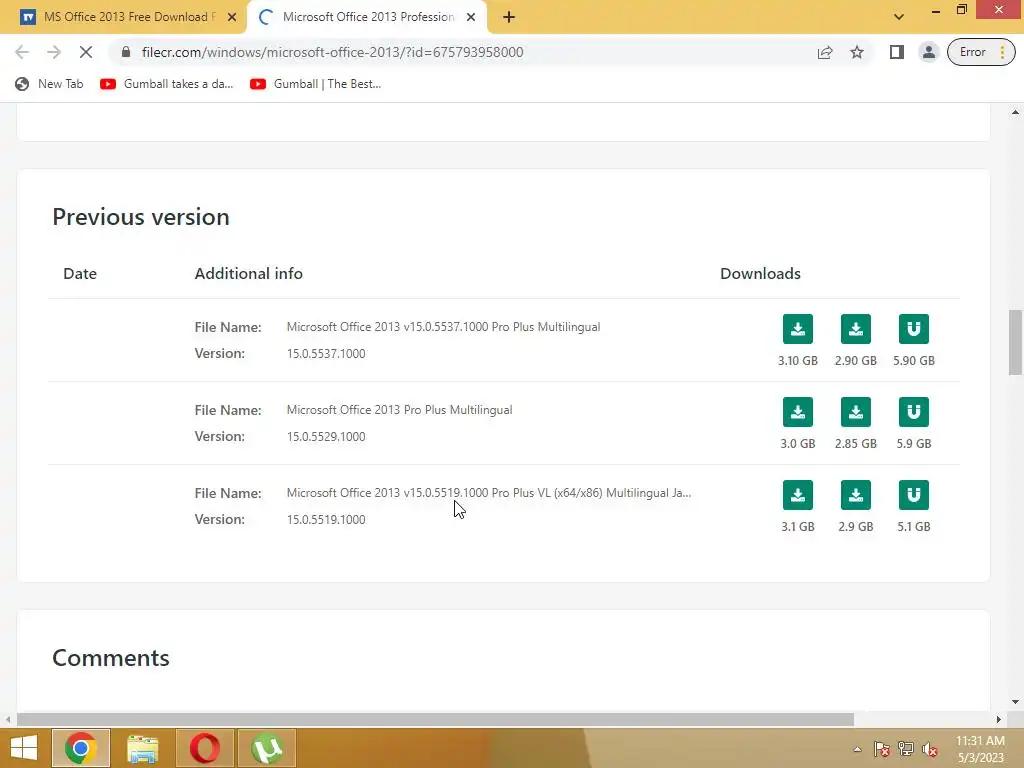This screenshot has width=1024, height=768.
Task: Open Chrome from the taskbar
Action: [80, 748]
